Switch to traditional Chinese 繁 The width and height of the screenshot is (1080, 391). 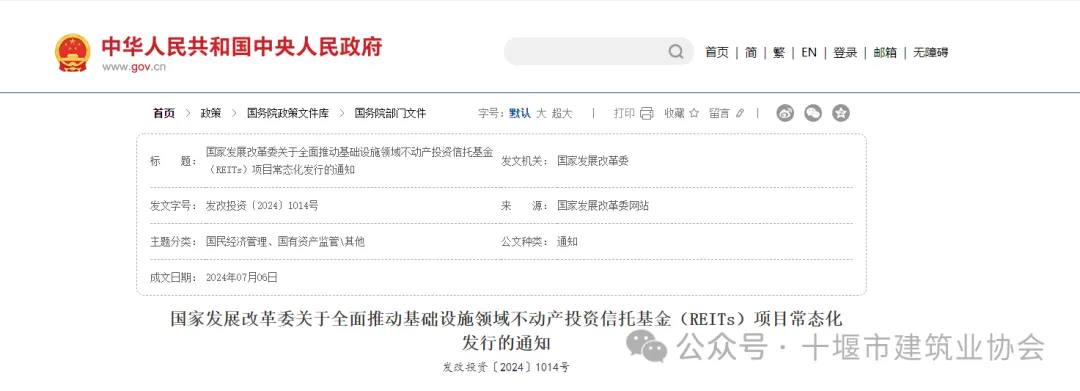779,52
